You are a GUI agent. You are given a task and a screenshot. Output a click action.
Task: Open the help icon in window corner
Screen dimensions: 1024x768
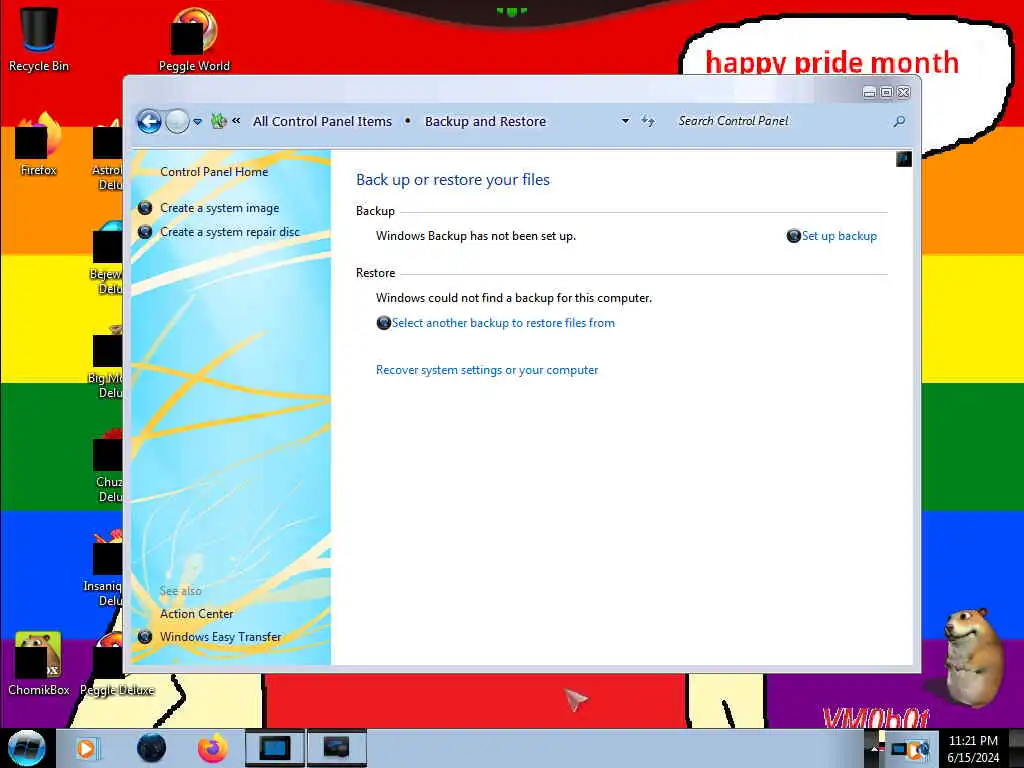click(904, 159)
